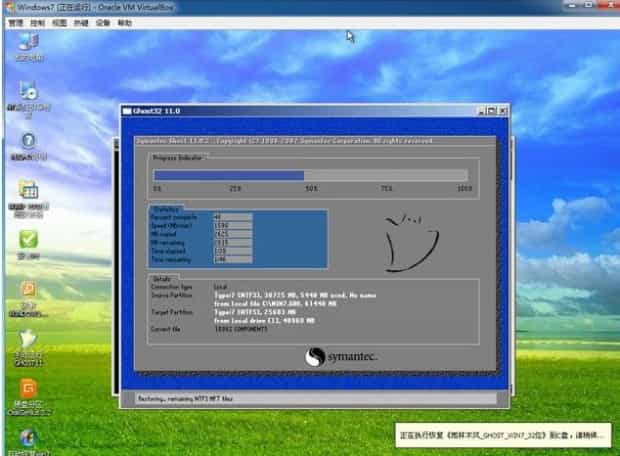Minimize the Ghost32 11.0 window

pyautogui.click(x=481, y=111)
